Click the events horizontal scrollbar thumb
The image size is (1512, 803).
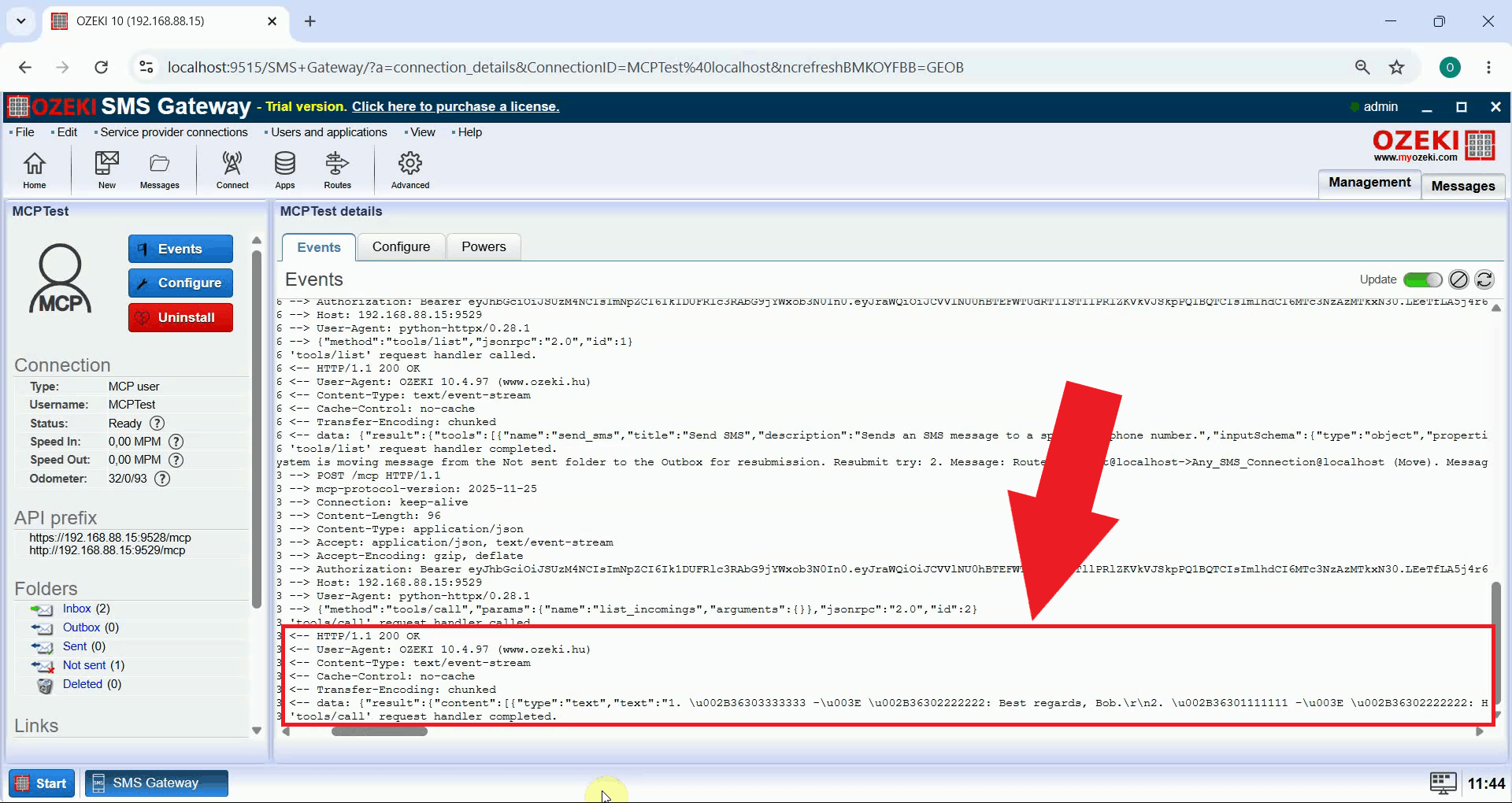coord(380,731)
